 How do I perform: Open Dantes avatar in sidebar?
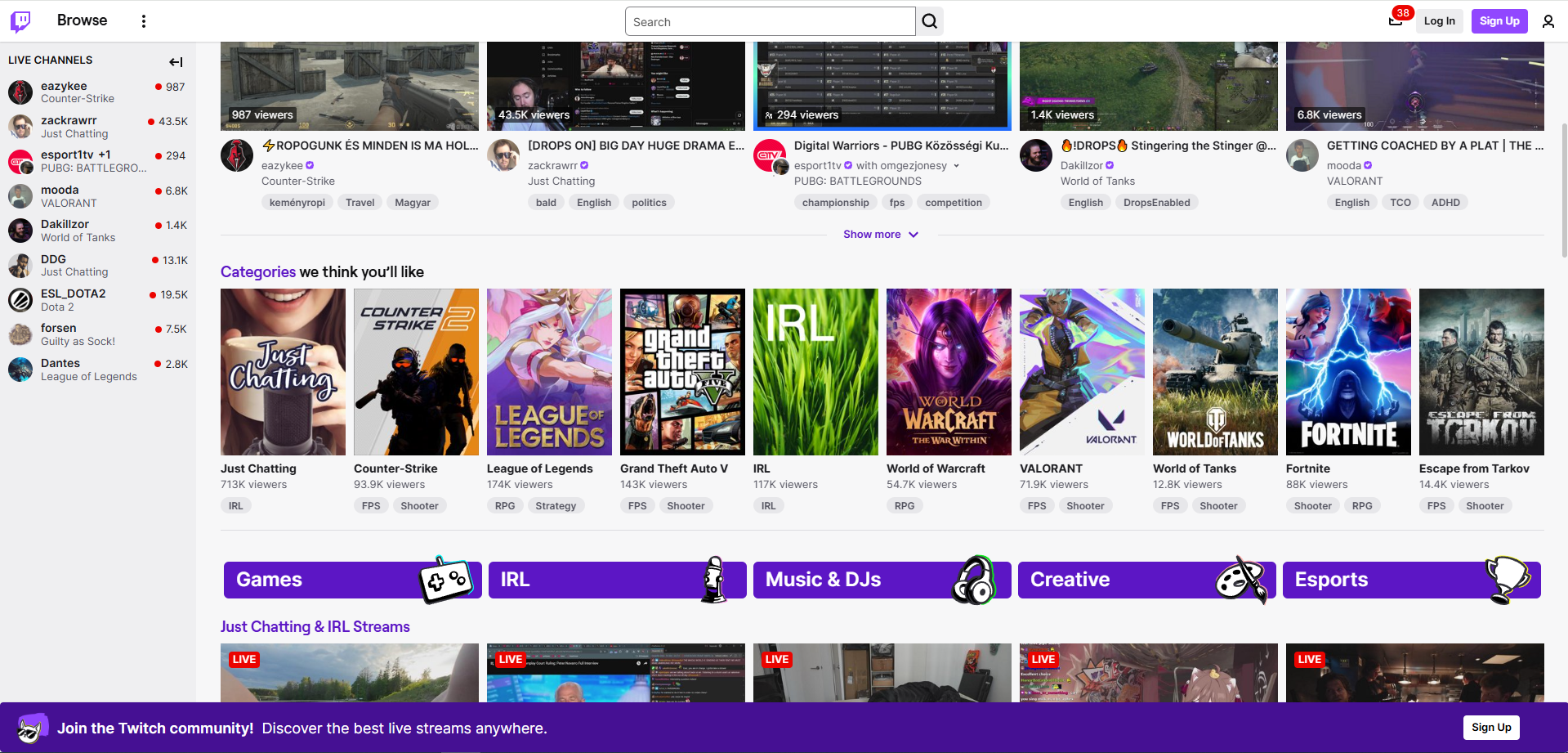pos(20,370)
